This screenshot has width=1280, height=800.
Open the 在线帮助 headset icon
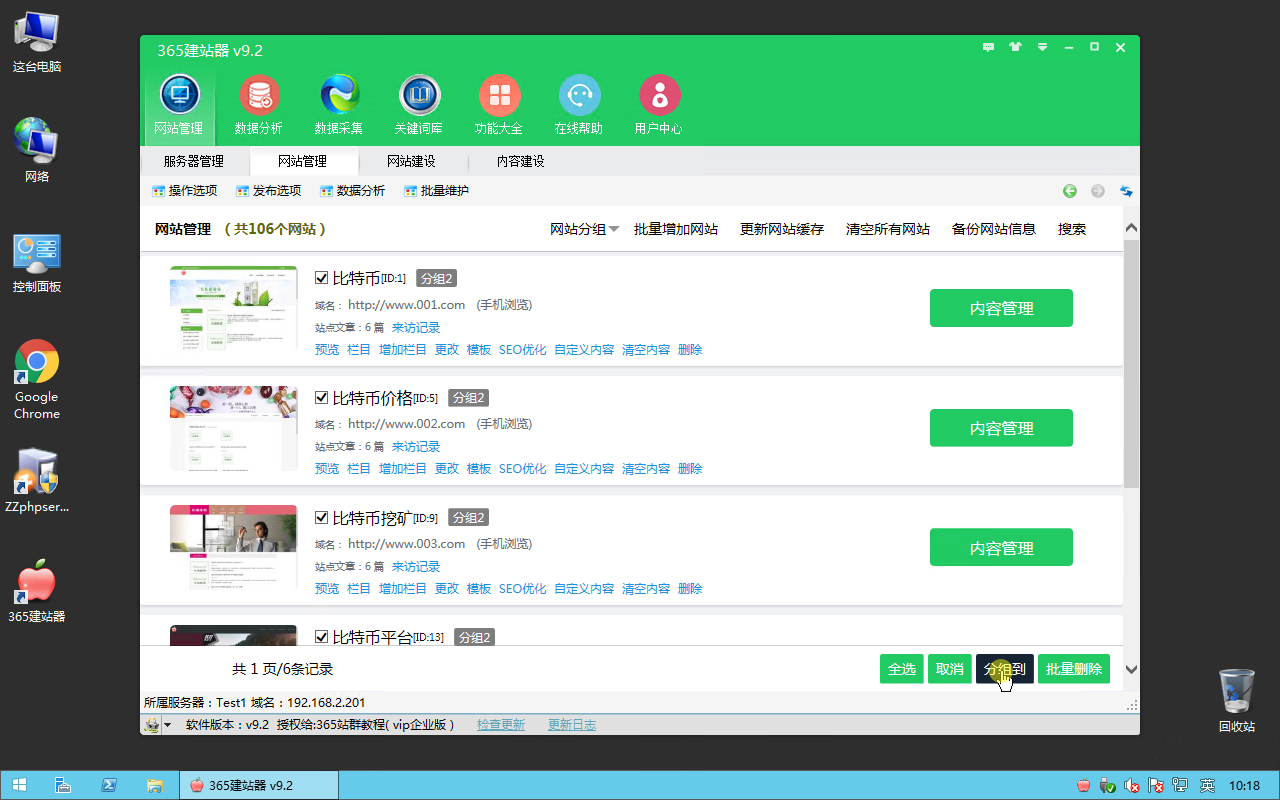click(x=579, y=104)
